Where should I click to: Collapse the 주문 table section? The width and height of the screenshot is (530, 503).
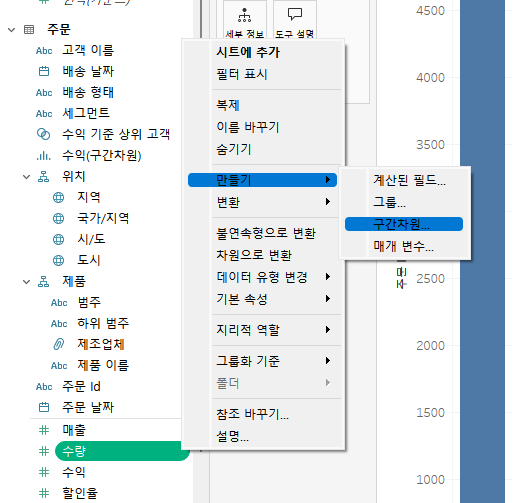[x=11, y=30]
